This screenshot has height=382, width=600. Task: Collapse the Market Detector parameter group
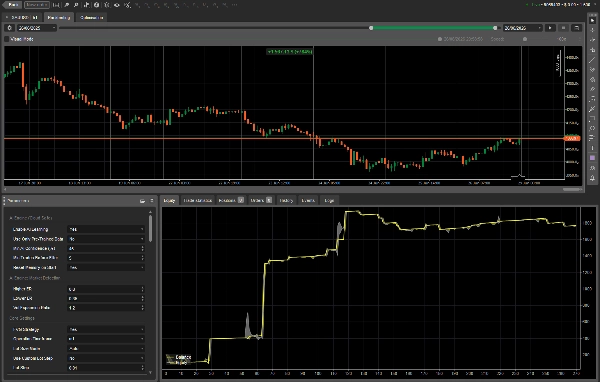tap(34, 278)
